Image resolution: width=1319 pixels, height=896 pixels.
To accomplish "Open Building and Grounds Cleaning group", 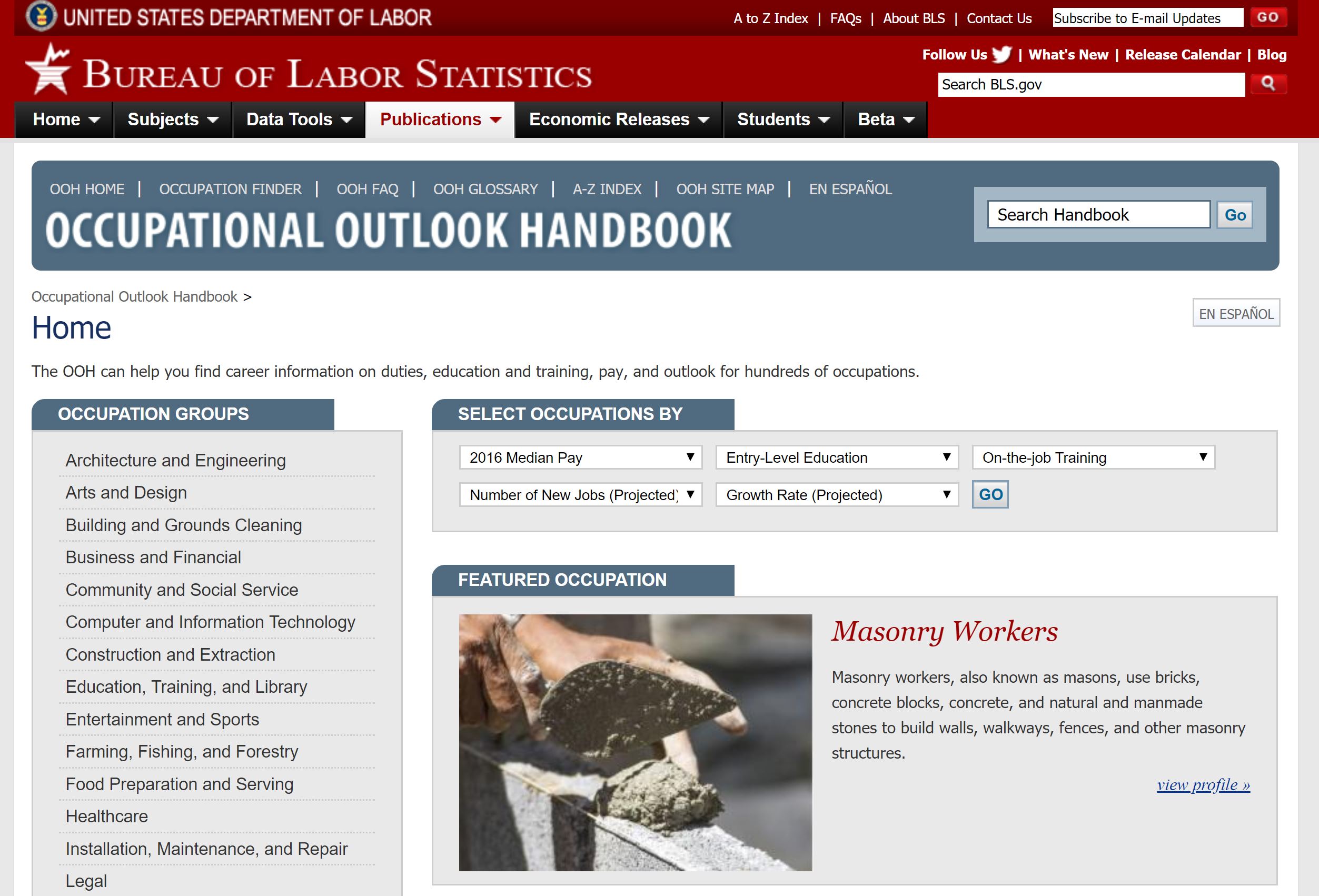I will pyautogui.click(x=183, y=525).
